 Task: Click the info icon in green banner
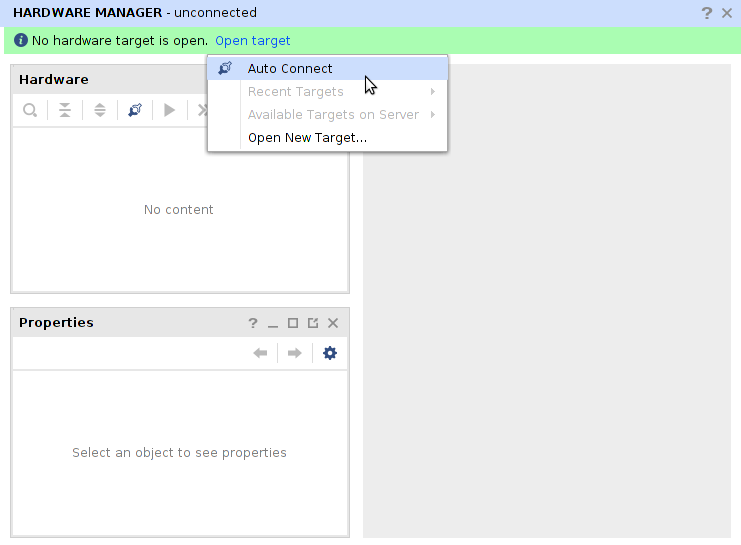coord(21,41)
